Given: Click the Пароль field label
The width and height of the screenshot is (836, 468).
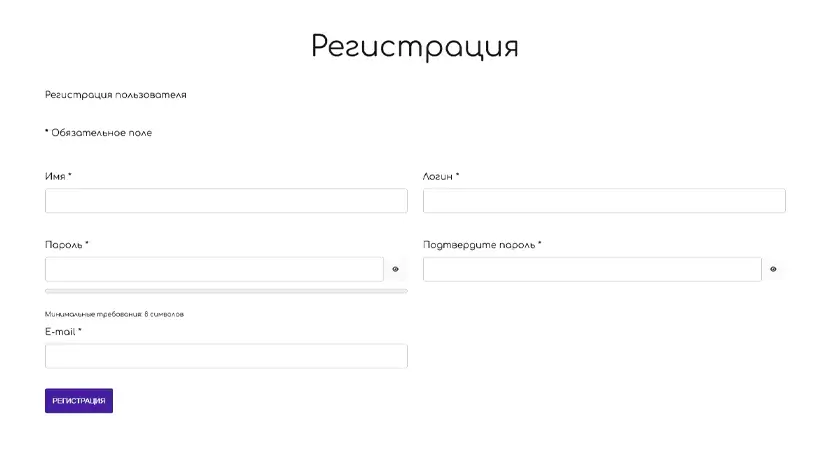Looking at the screenshot, I should [64, 245].
